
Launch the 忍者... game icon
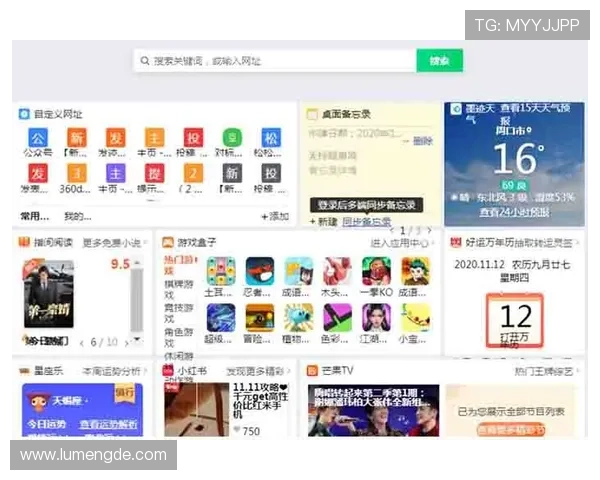point(259,271)
